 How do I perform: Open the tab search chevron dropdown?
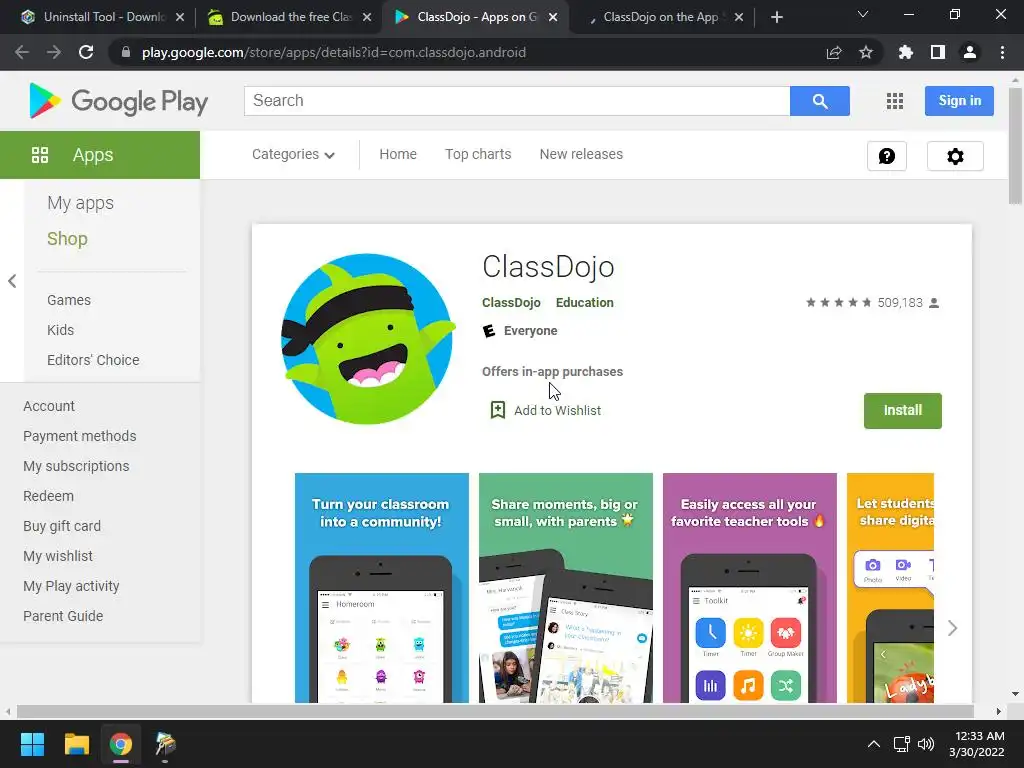(863, 14)
